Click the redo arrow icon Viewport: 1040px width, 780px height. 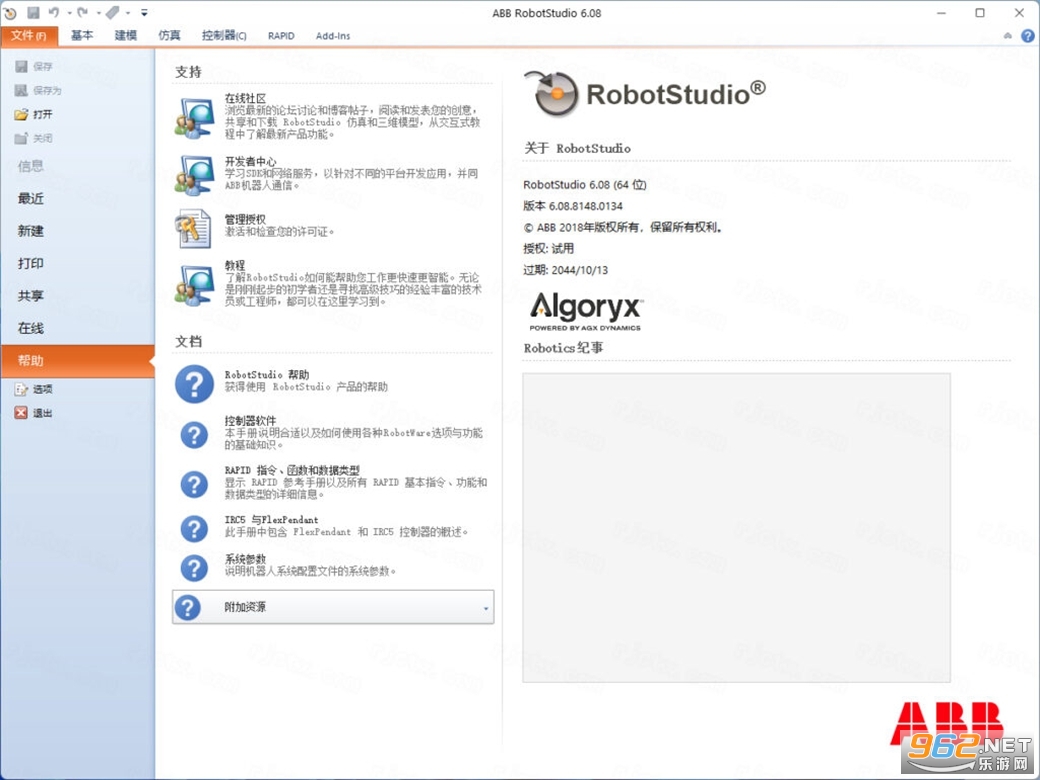[x=83, y=13]
